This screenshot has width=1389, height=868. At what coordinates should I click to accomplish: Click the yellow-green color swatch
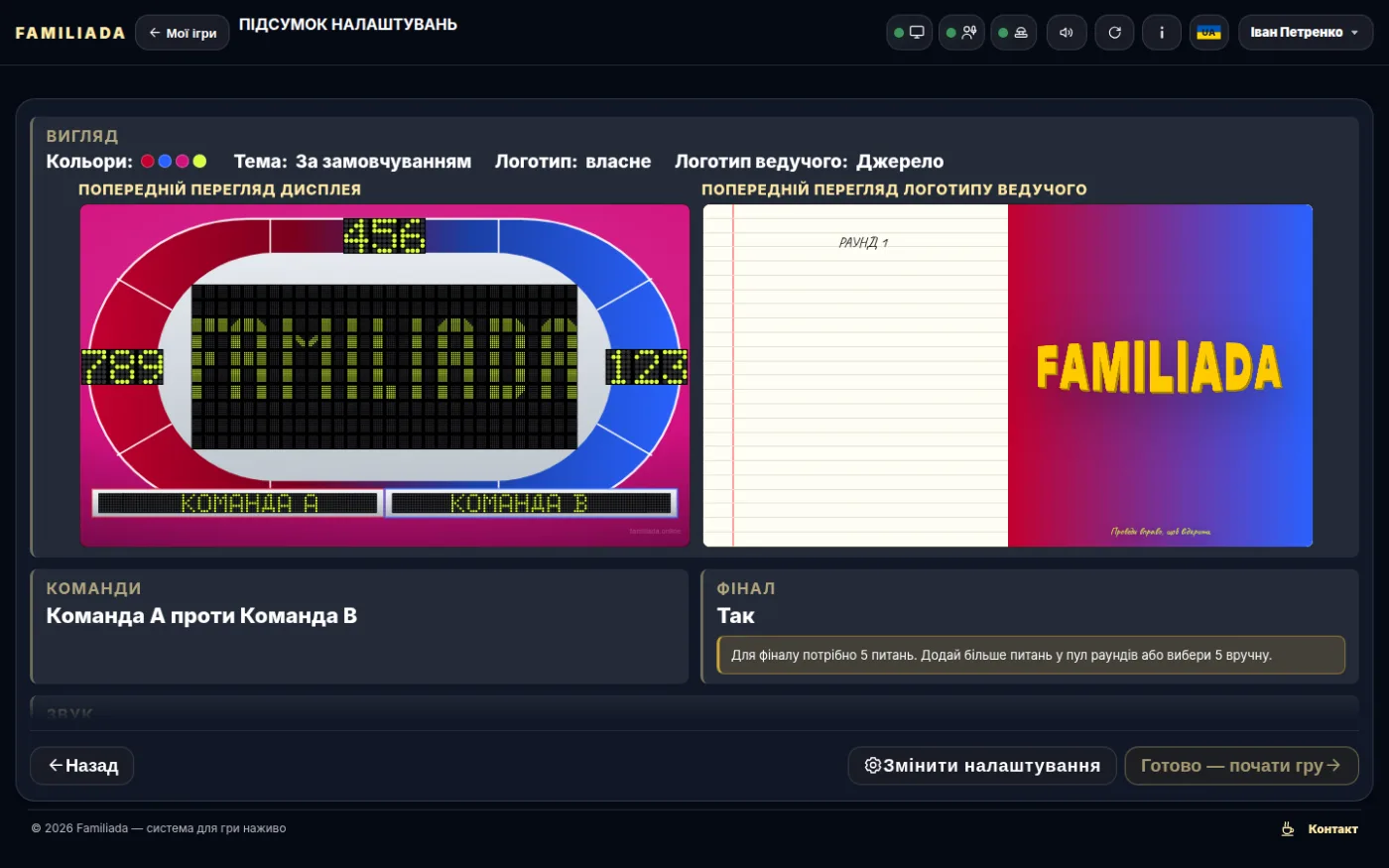[x=199, y=162]
